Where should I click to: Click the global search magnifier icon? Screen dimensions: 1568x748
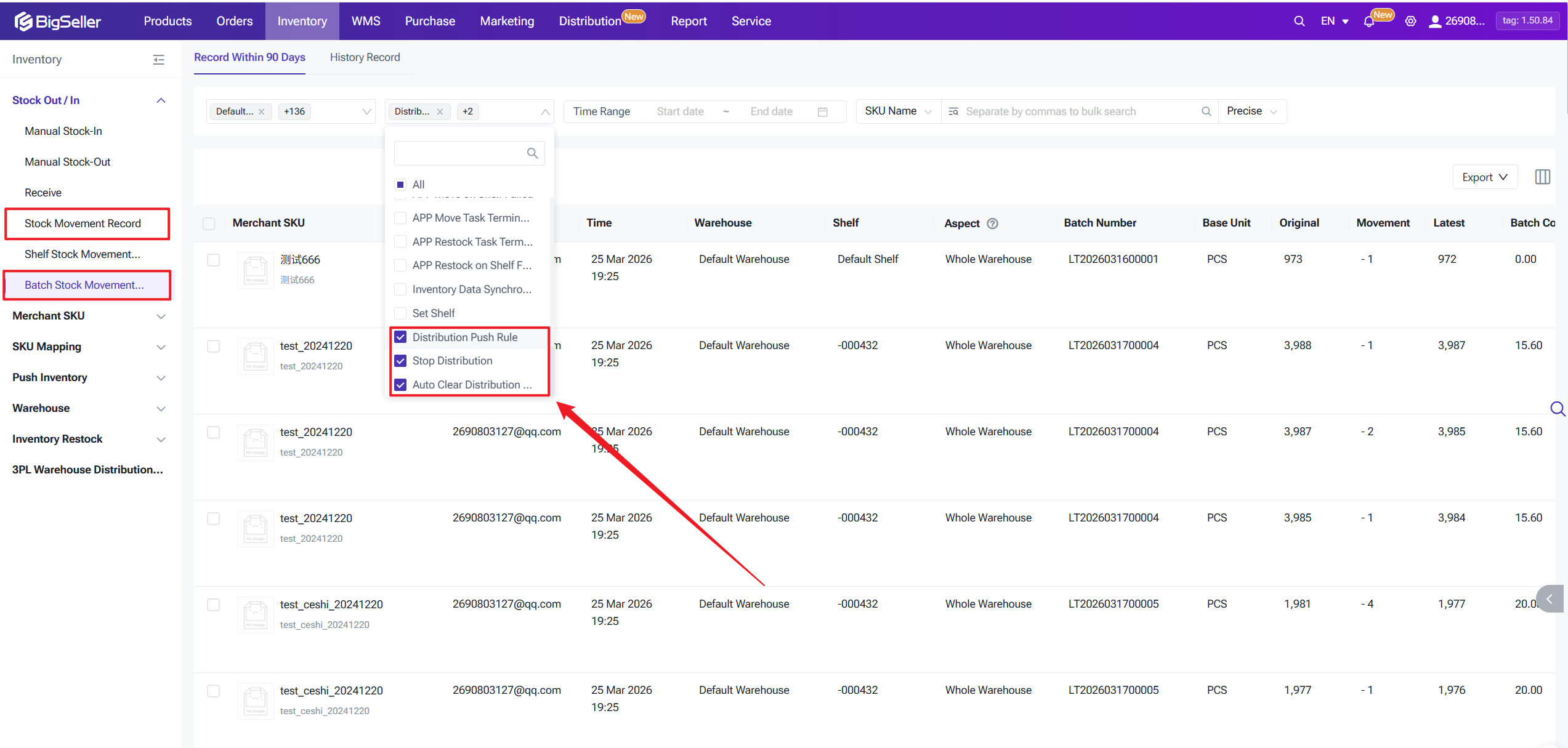point(1299,21)
